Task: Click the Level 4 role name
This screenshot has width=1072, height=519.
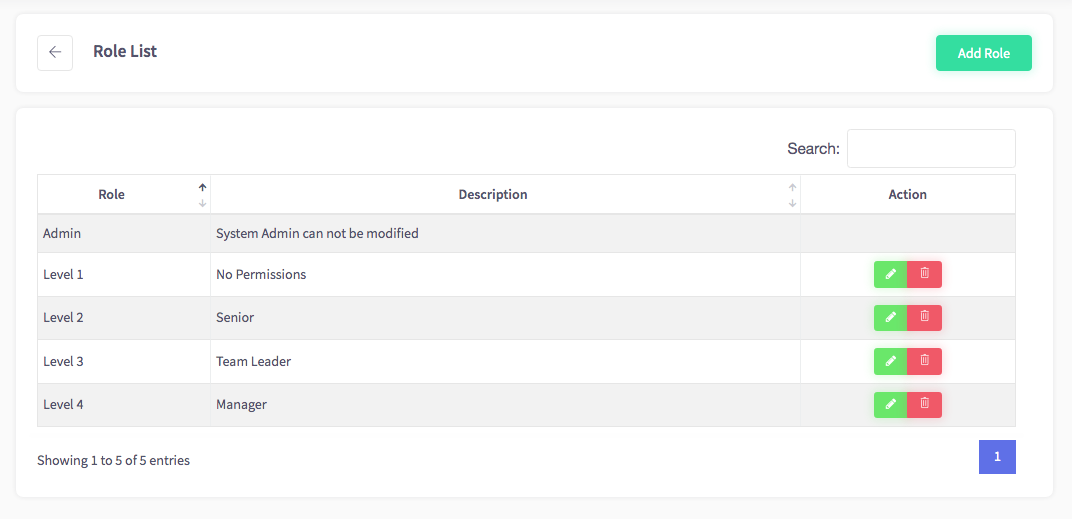Action: point(63,404)
